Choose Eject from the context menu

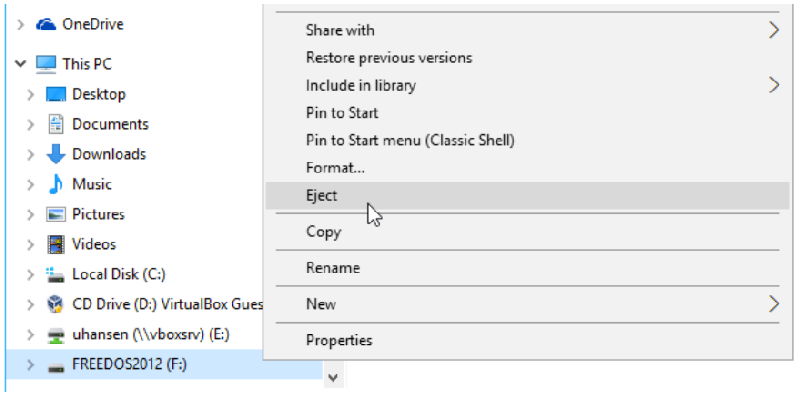point(322,195)
